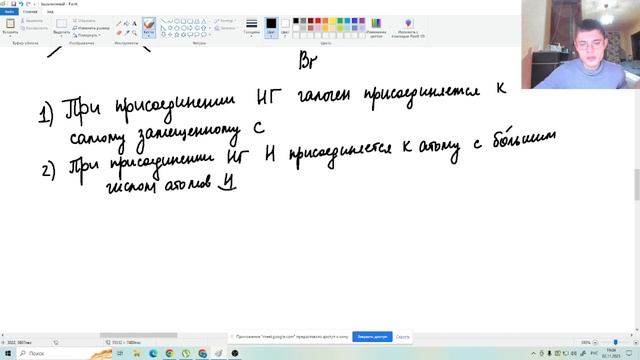Screen dimensions: 640x360
Task: Pick the red swatch in palette
Action: click(x=318, y=21)
